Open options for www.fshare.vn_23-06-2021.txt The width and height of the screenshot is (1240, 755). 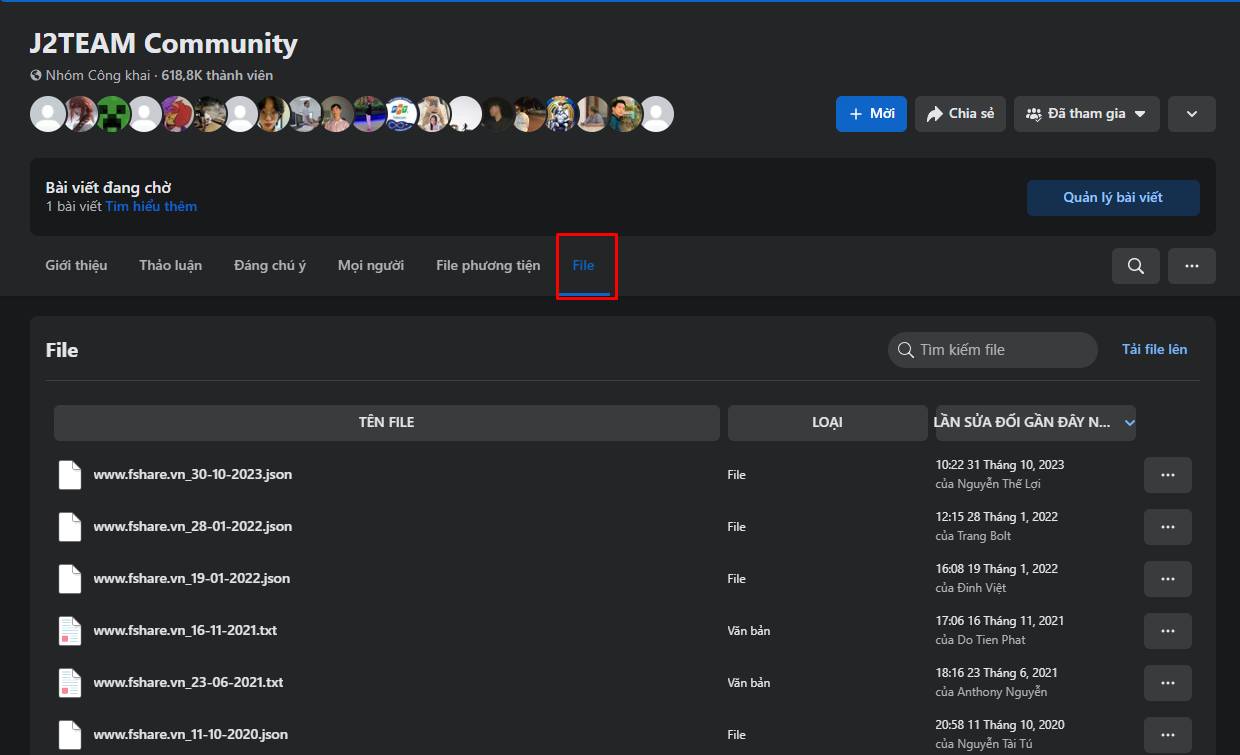1168,683
